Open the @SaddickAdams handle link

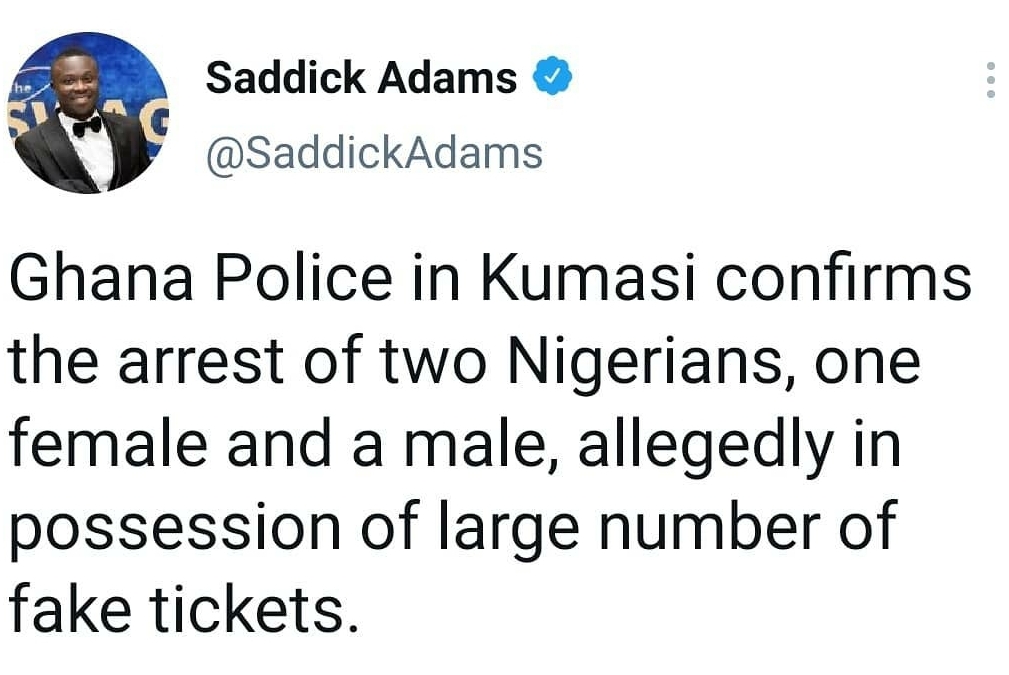point(375,154)
